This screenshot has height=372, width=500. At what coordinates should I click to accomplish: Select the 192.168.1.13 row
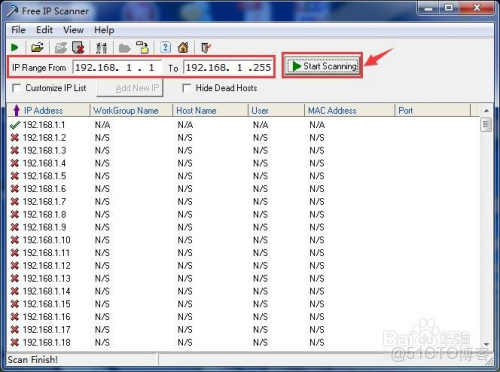click(243, 278)
